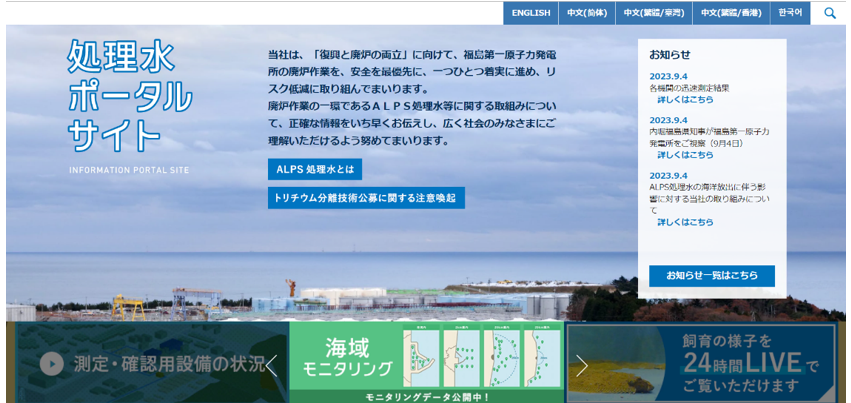The width and height of the screenshot is (851, 403).
Task: Open the ALPS 処理水とは button
Action: (x=315, y=169)
